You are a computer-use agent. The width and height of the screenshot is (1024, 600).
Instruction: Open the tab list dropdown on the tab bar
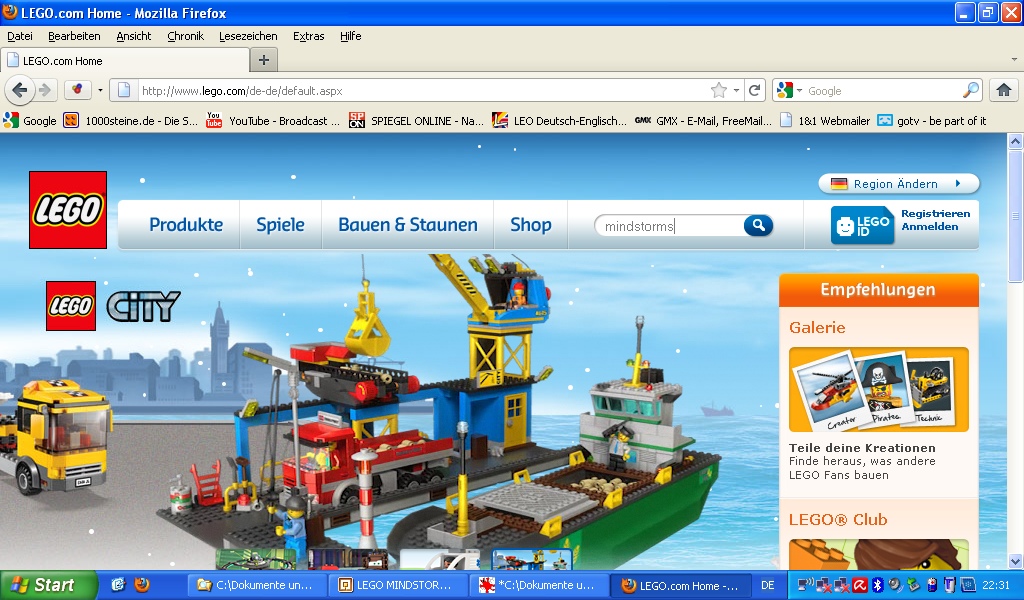tap(1013, 59)
